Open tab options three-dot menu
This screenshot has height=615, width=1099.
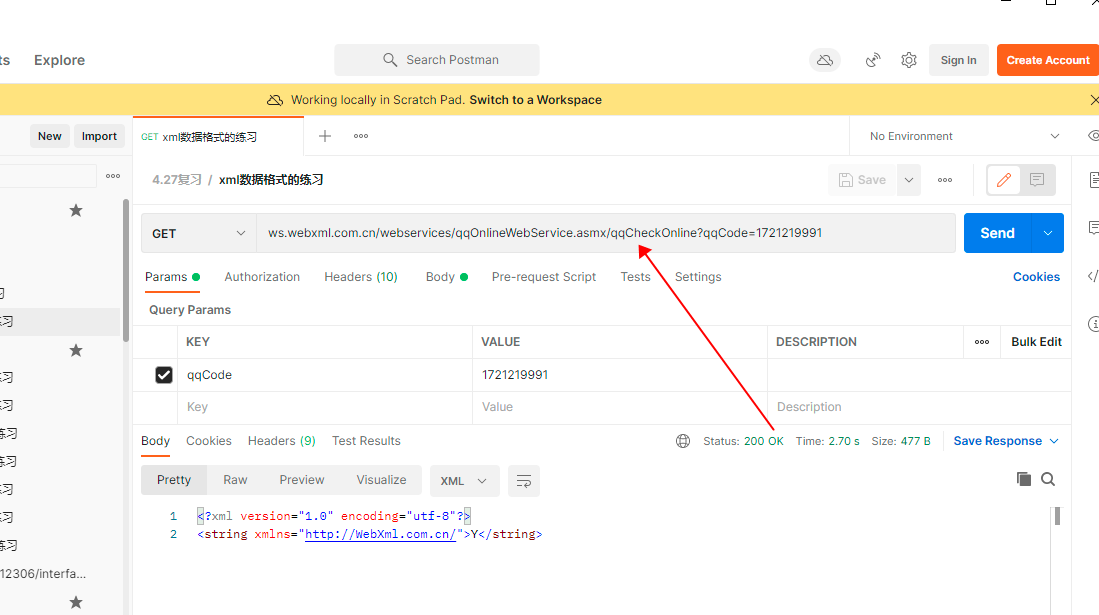[361, 136]
